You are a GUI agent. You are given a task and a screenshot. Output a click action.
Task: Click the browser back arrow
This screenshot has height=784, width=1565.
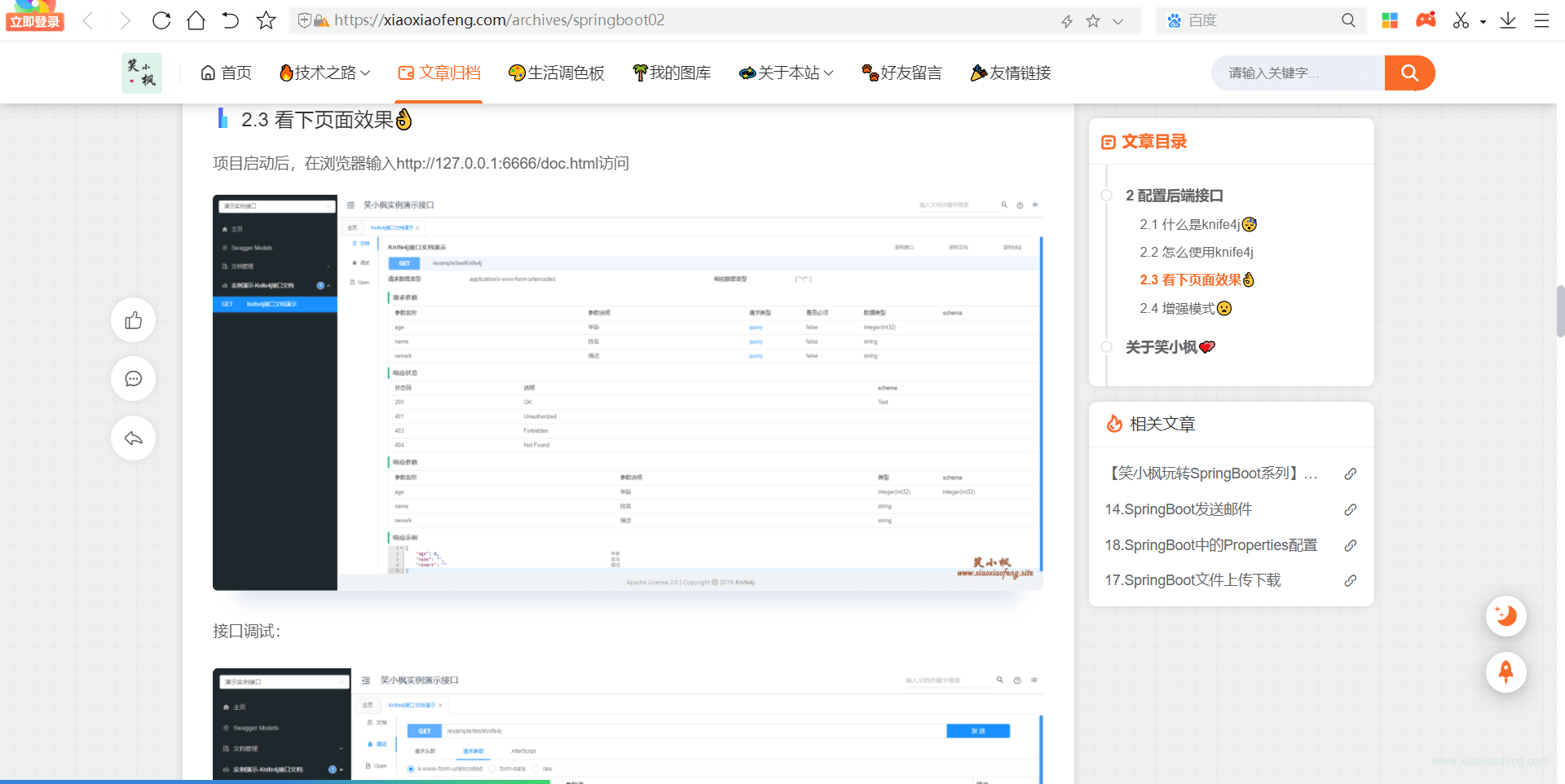pyautogui.click(x=89, y=20)
